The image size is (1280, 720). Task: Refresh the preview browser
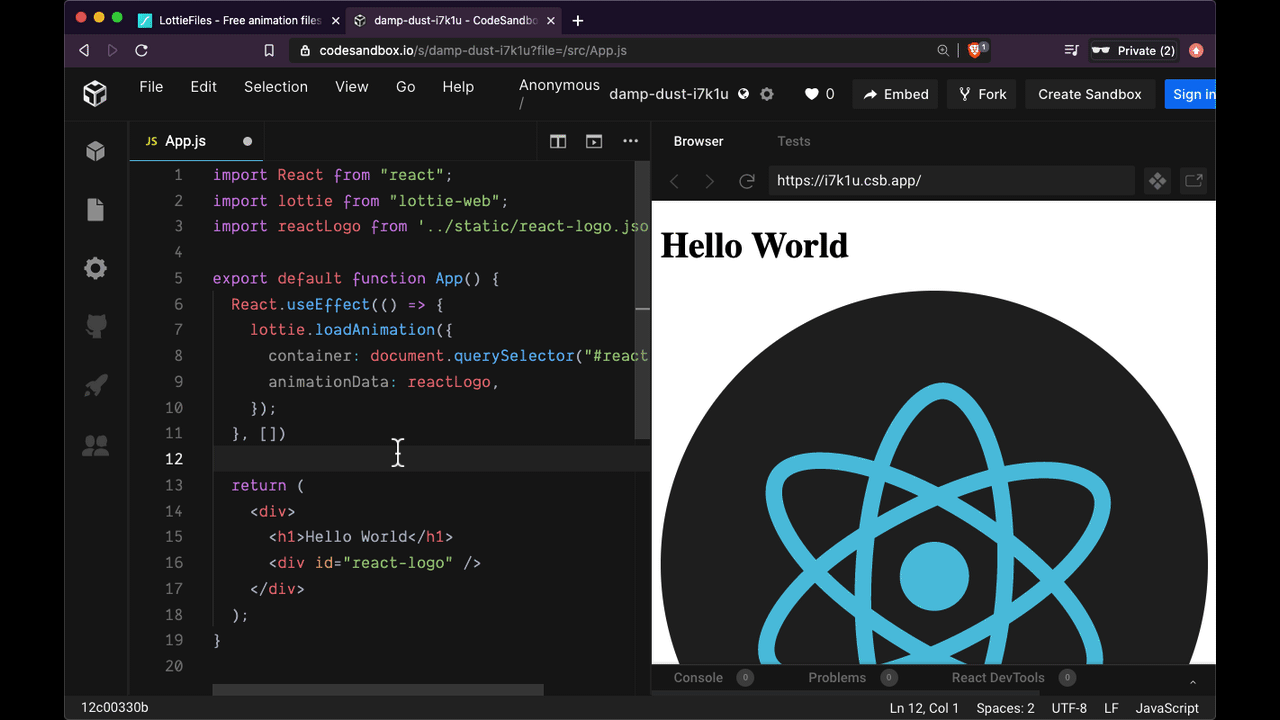click(746, 181)
